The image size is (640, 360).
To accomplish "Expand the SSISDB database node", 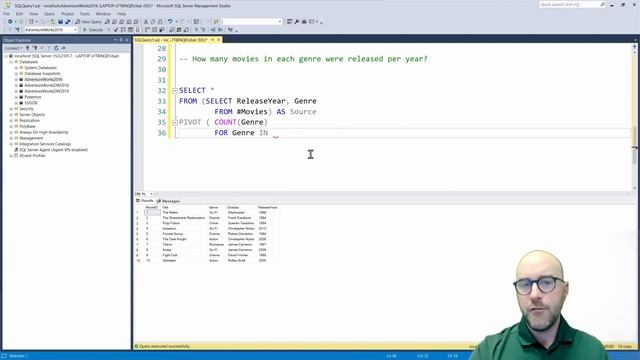I will pyautogui.click(x=16, y=103).
